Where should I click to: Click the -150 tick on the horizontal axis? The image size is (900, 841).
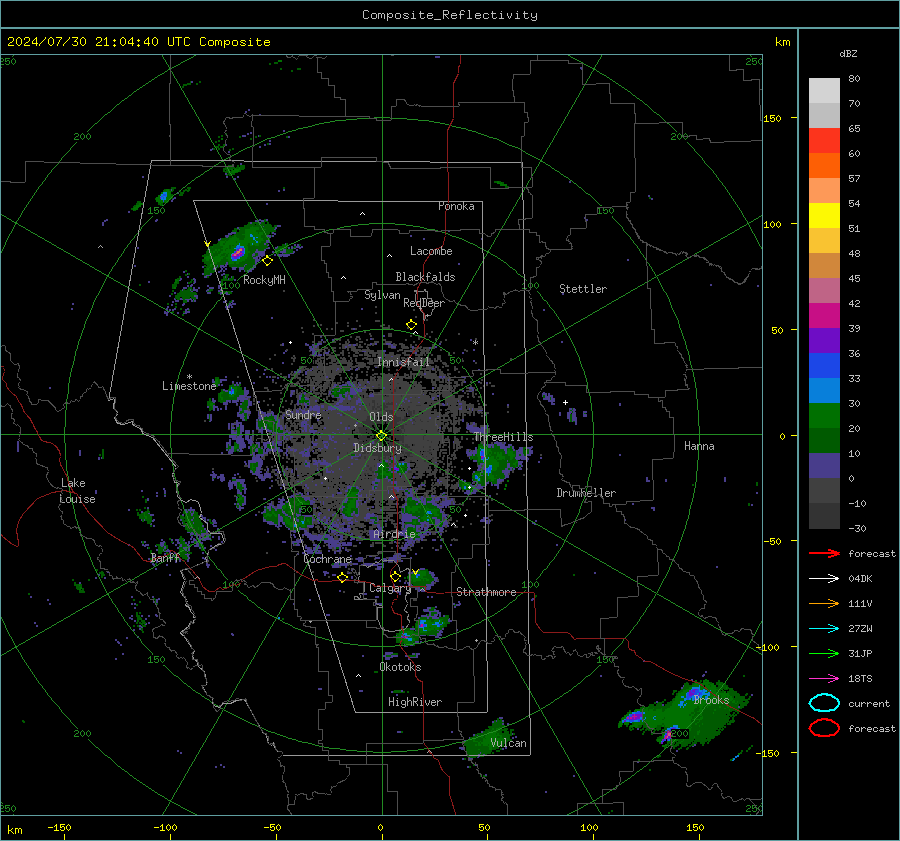(59, 827)
